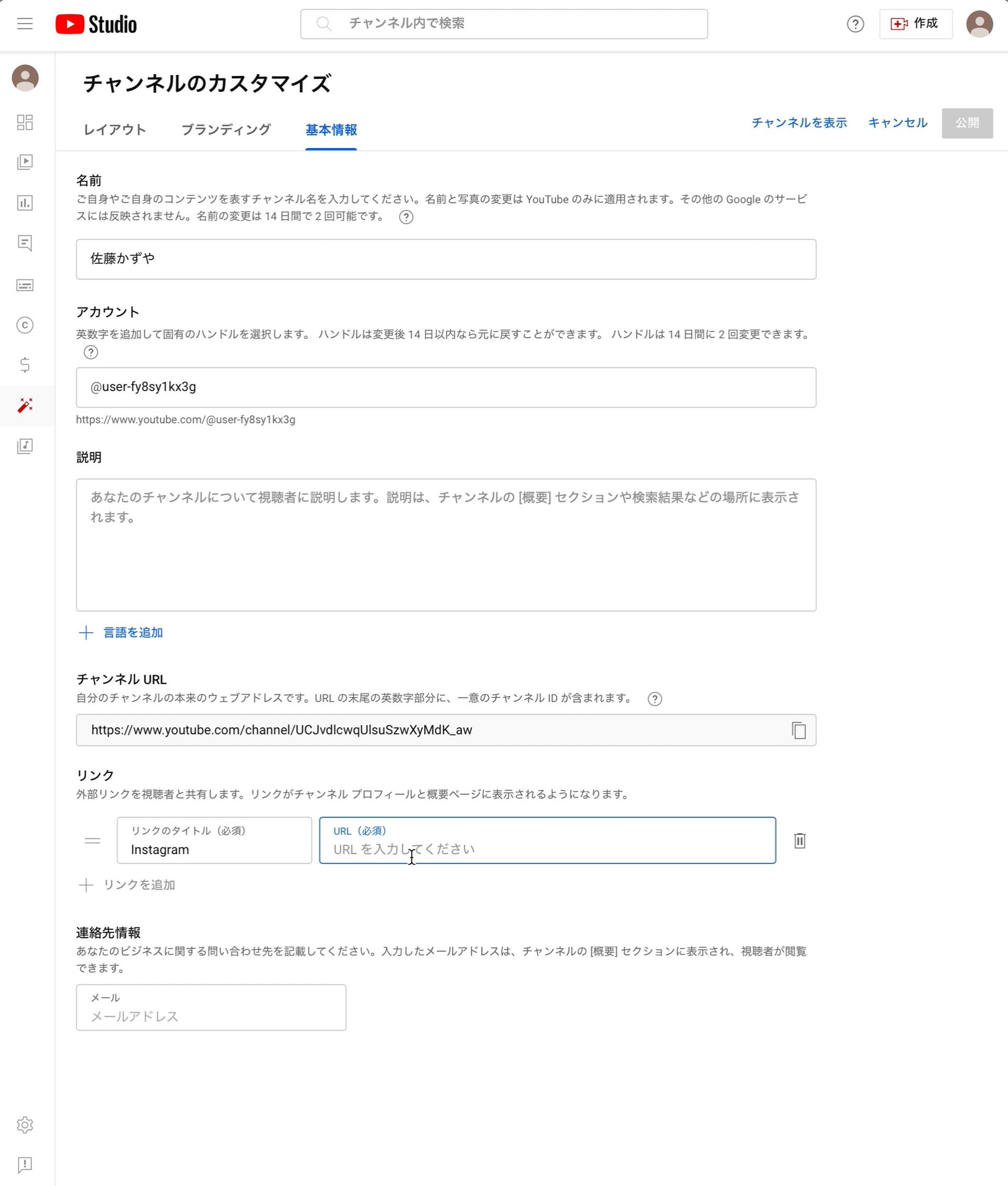Open the Subtitles section in the sidebar
The image size is (1008, 1186).
[26, 285]
